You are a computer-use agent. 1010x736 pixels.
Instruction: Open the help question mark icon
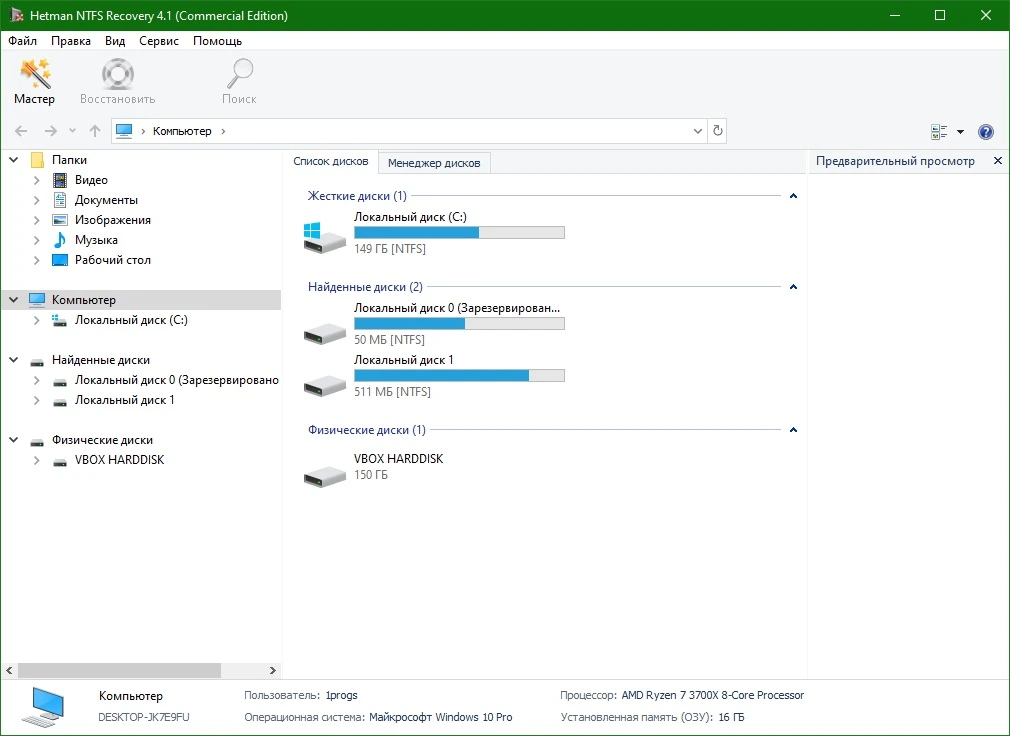point(986,132)
